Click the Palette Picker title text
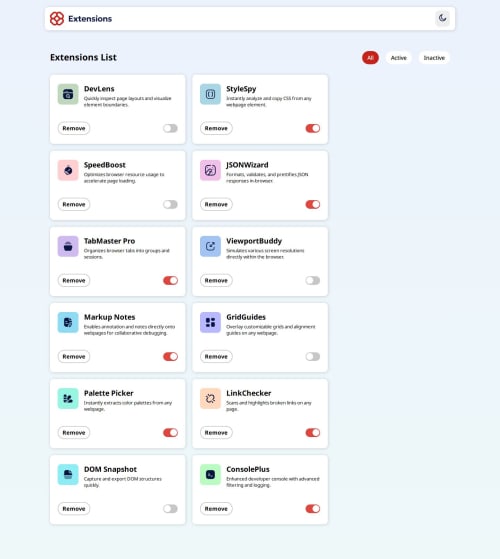The image size is (500, 559). click(108, 393)
